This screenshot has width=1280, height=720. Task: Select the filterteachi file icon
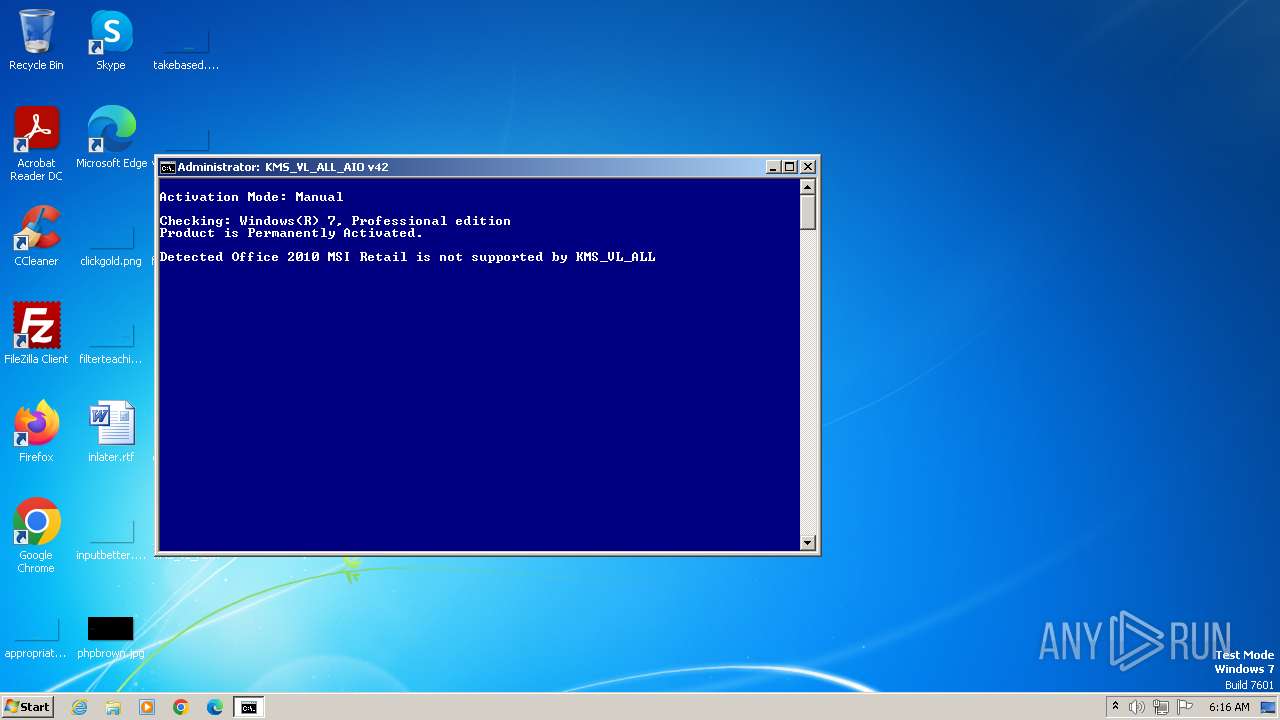pyautogui.click(x=111, y=342)
